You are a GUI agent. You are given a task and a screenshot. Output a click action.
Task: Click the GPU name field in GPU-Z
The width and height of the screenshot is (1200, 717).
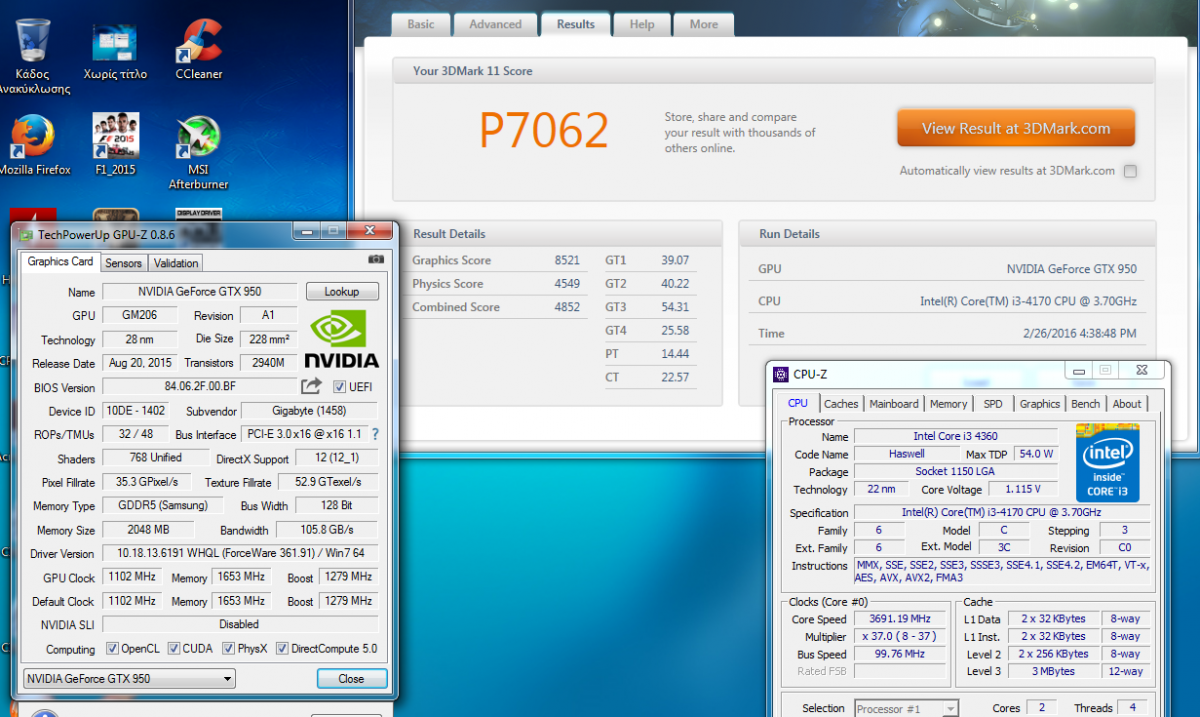(x=200, y=292)
